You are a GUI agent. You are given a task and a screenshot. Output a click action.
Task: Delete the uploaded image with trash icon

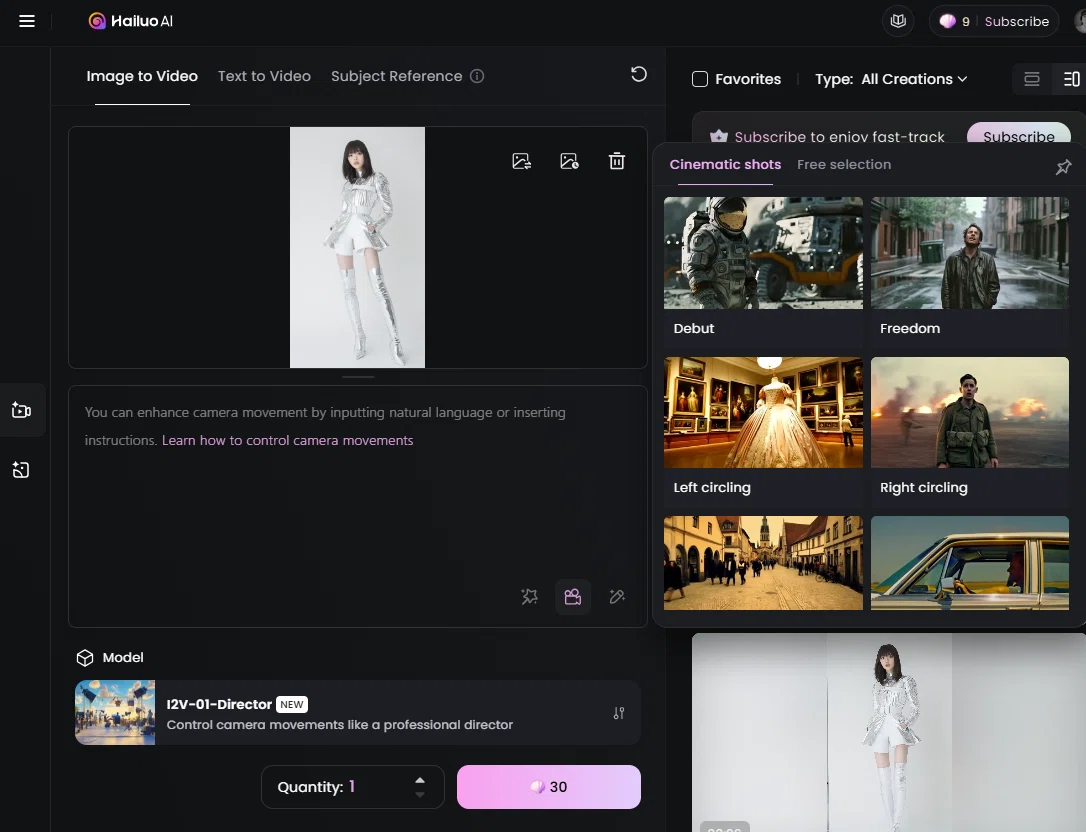[x=616, y=161]
